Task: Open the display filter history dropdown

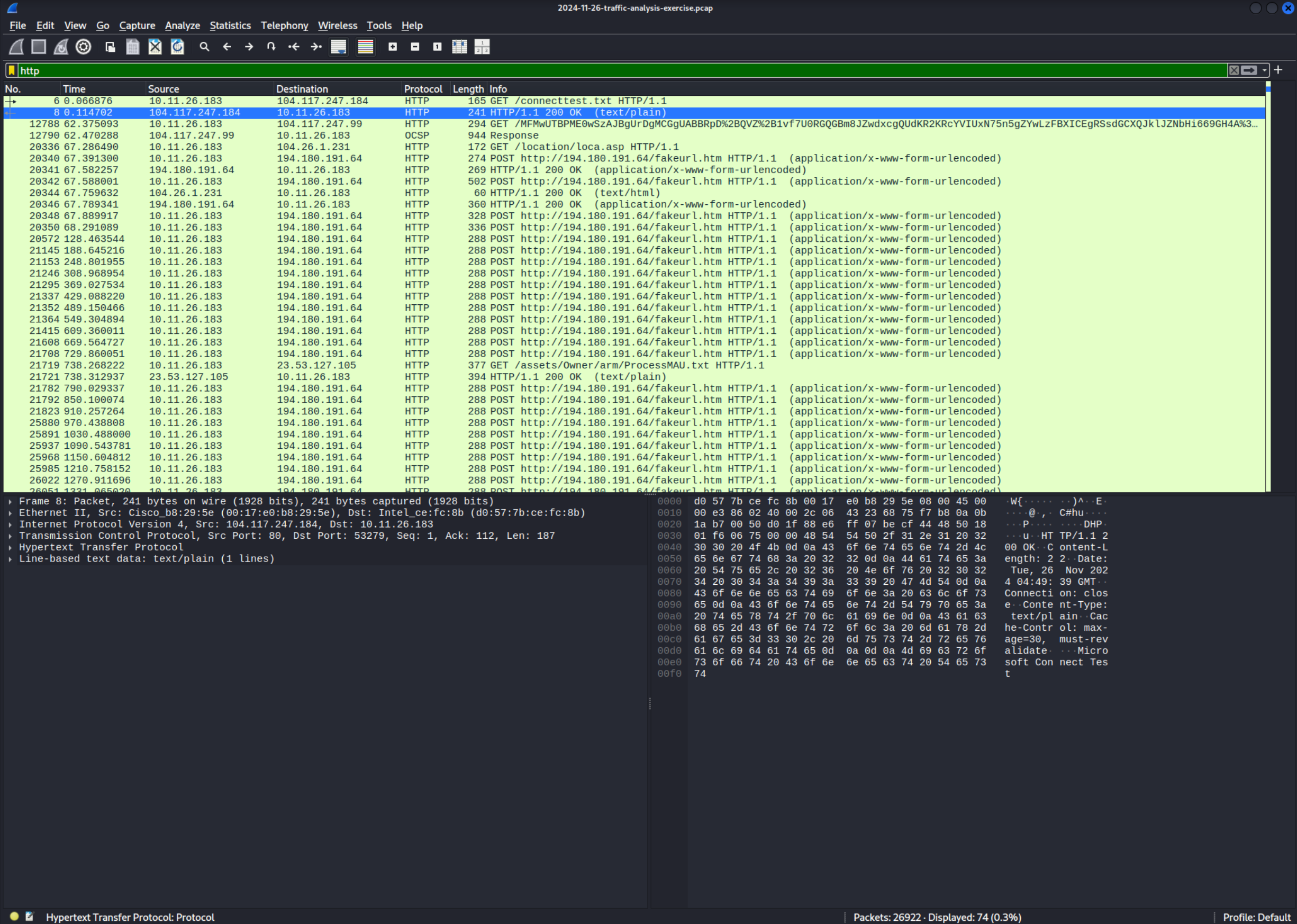Action: point(1265,70)
